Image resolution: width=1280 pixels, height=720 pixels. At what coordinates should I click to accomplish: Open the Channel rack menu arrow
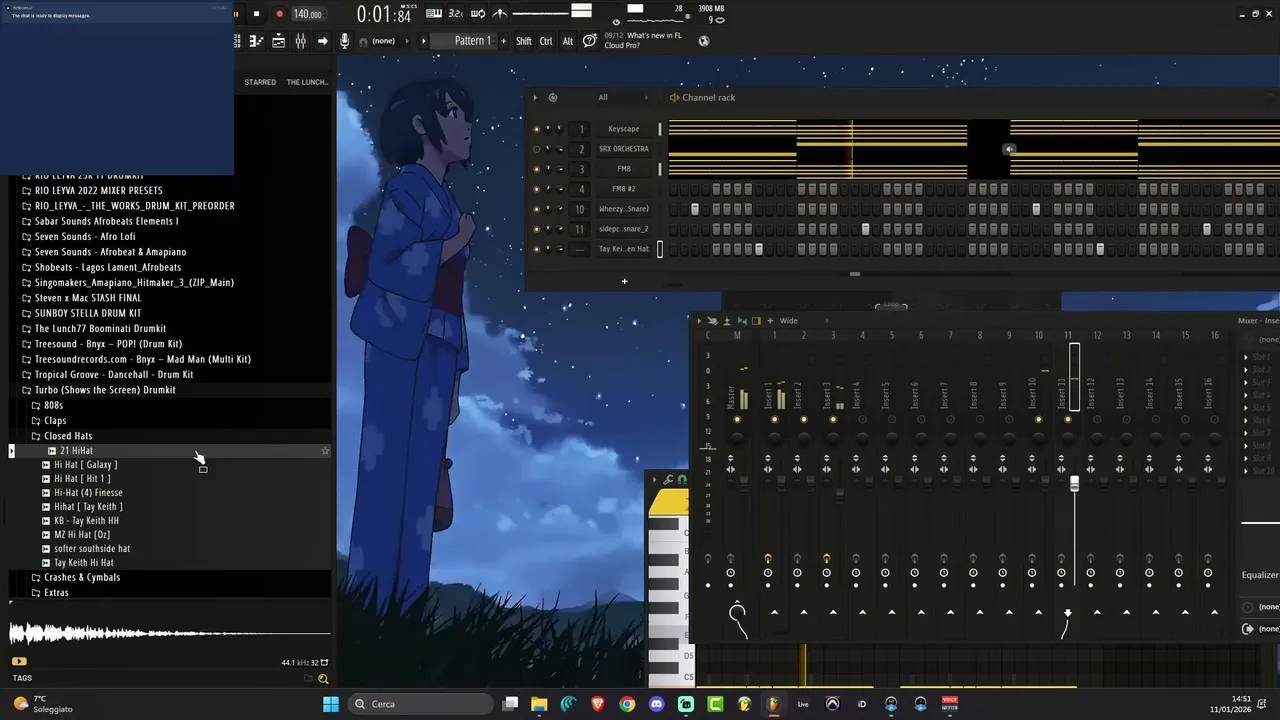535,97
